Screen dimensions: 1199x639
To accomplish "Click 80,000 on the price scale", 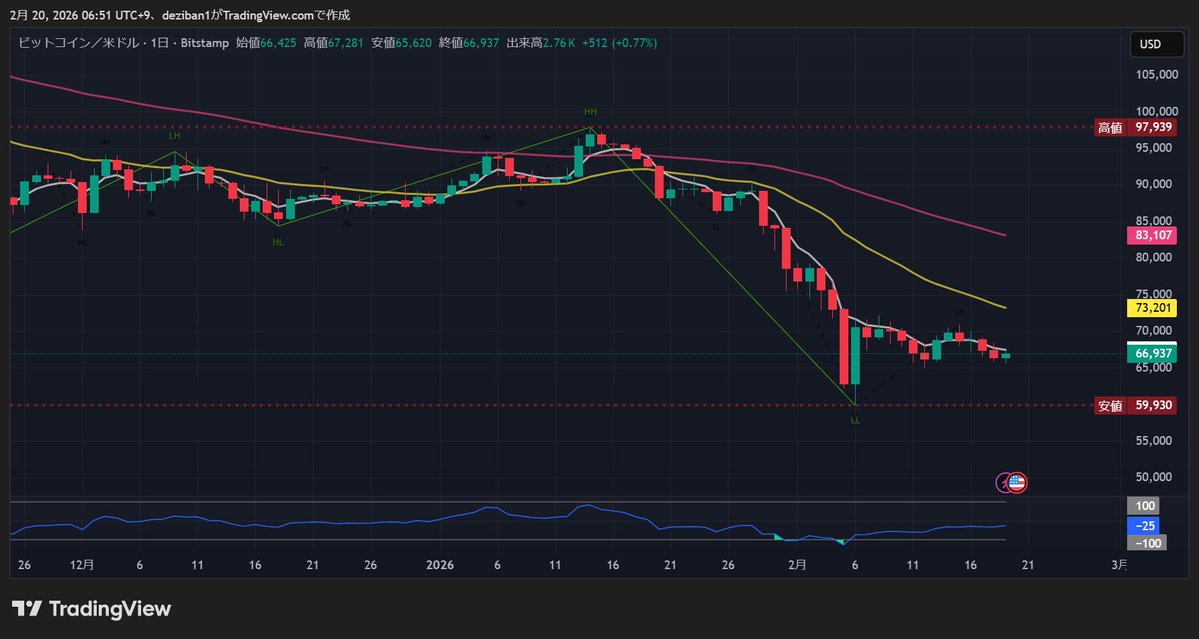I will [x=1156, y=257].
